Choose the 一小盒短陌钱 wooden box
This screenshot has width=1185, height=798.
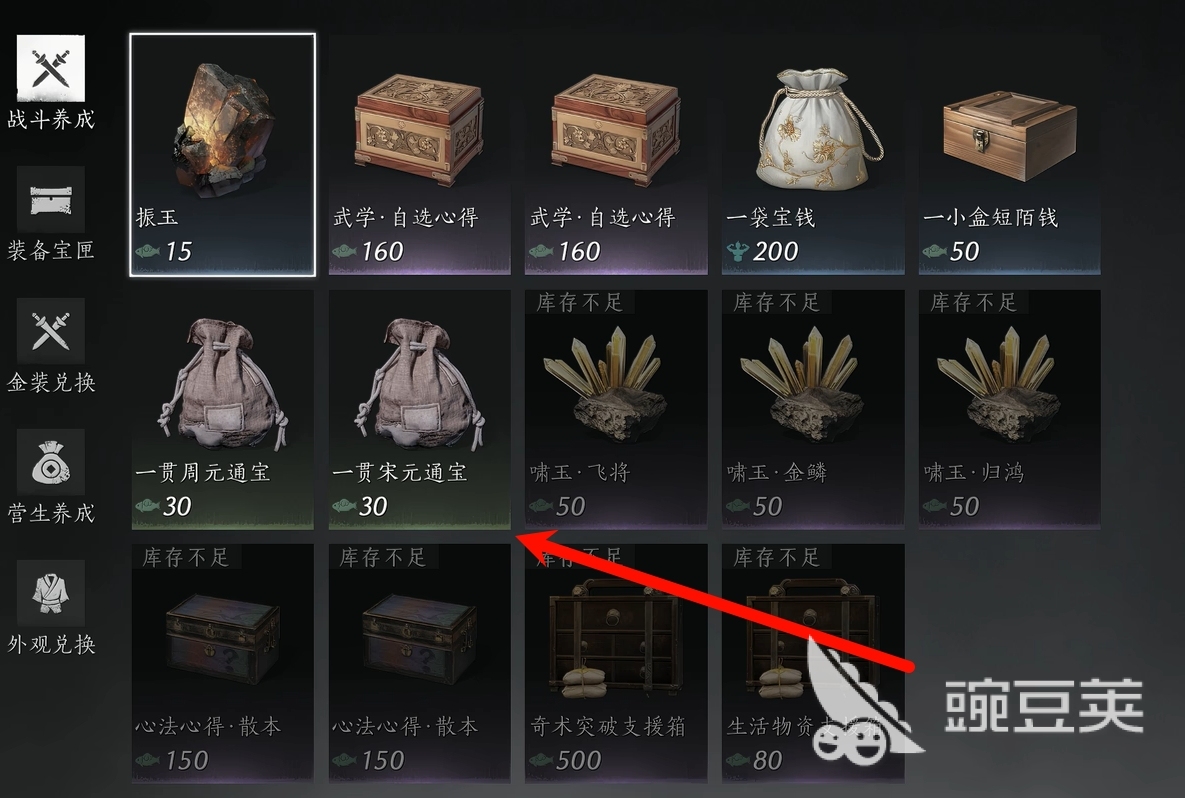[1010, 155]
